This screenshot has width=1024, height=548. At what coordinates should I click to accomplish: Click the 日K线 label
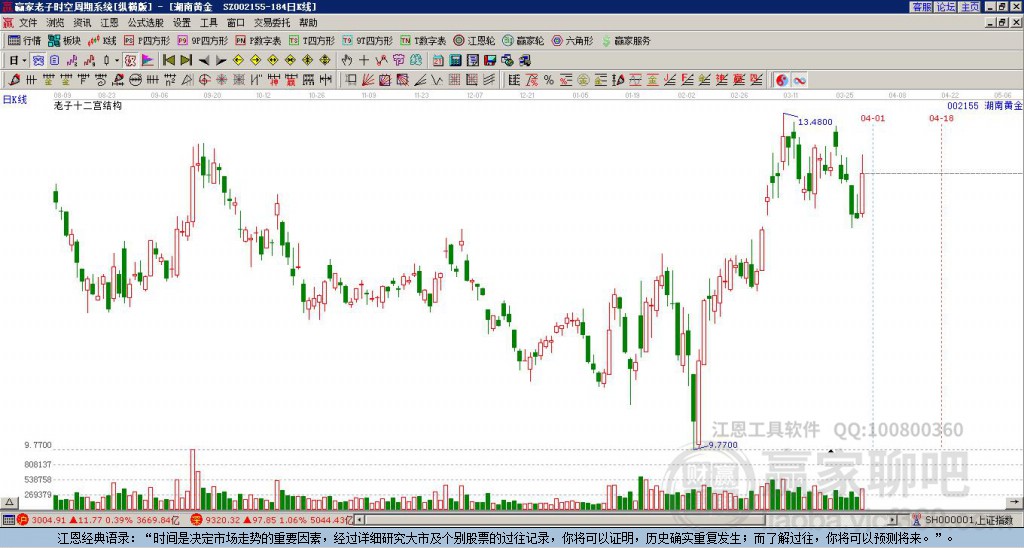(14, 99)
